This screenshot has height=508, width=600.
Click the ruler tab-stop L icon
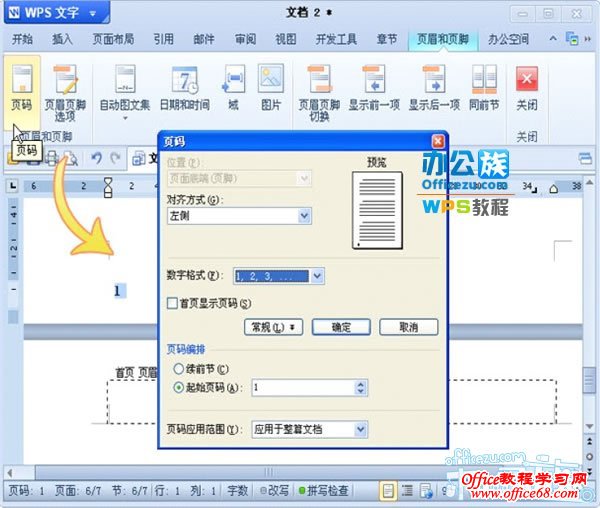(13, 186)
